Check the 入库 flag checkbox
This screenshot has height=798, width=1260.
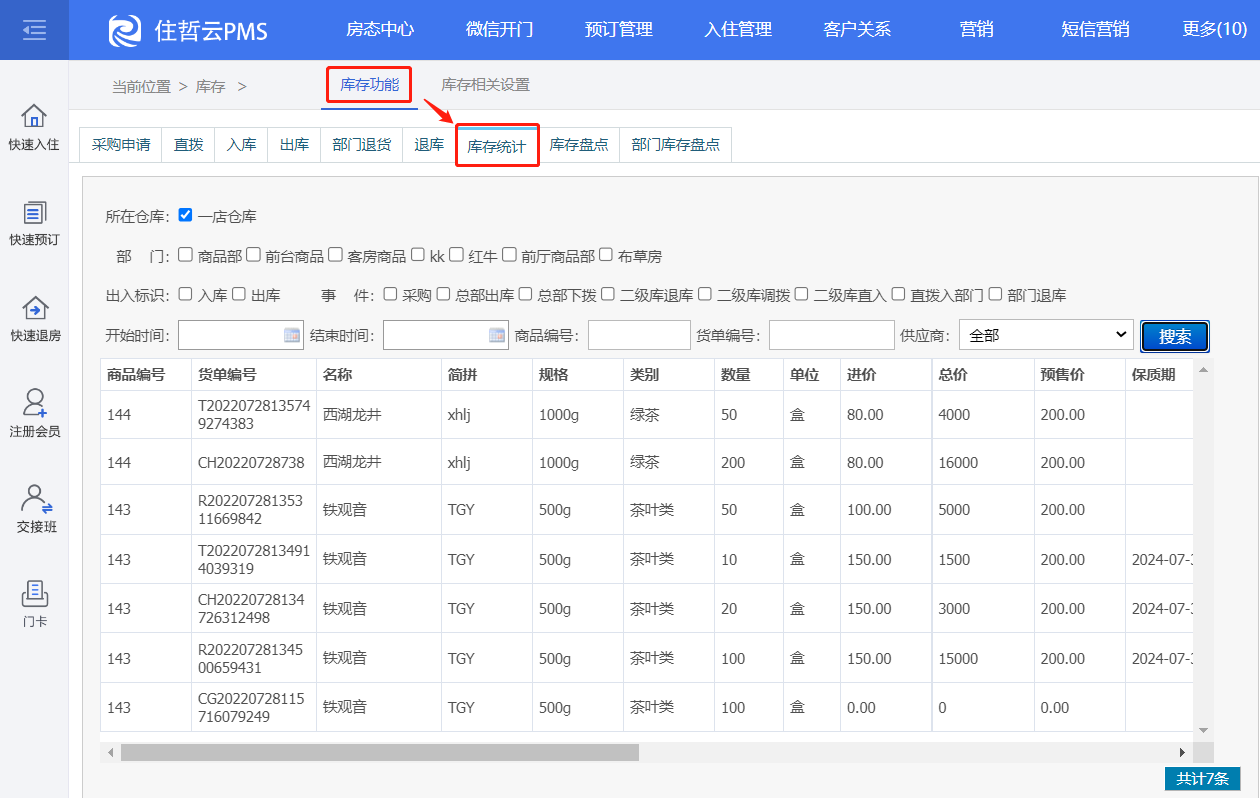click(x=185, y=294)
